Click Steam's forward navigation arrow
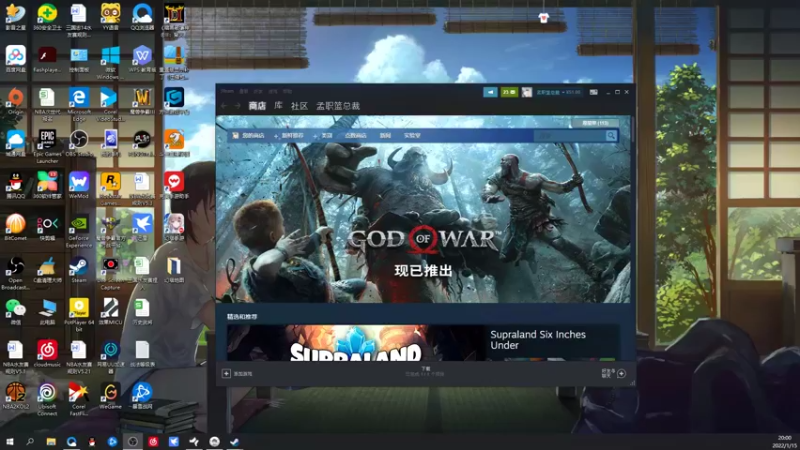Viewport: 800px width, 450px height. (x=237, y=106)
